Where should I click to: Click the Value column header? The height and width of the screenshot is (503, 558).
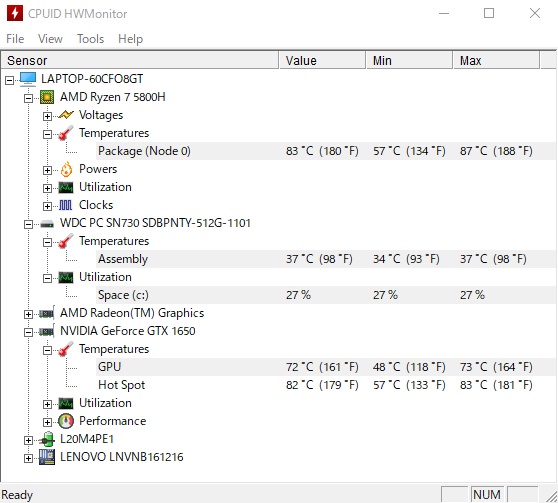322,61
